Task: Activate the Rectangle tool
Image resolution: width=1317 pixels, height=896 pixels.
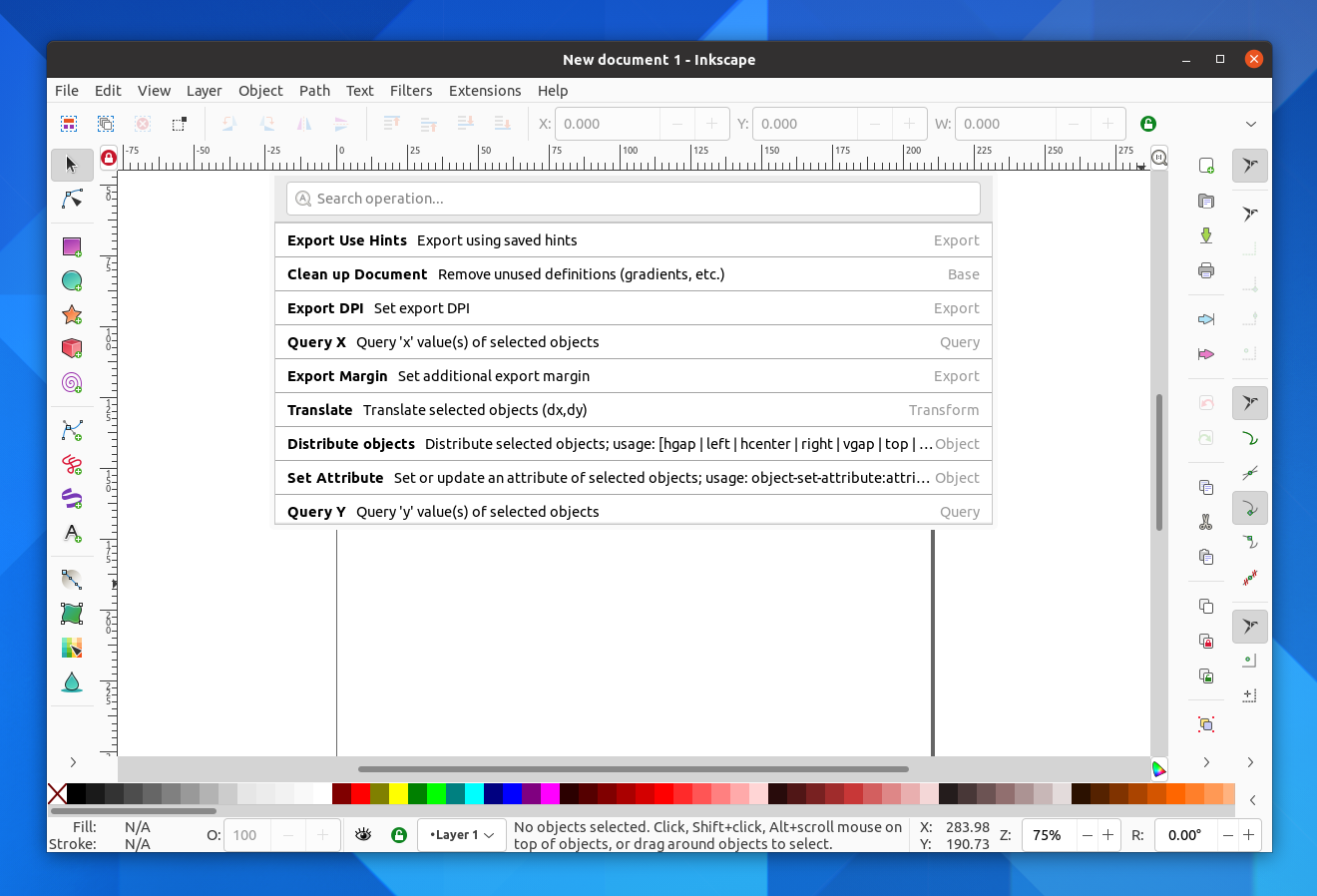Action: click(x=72, y=246)
